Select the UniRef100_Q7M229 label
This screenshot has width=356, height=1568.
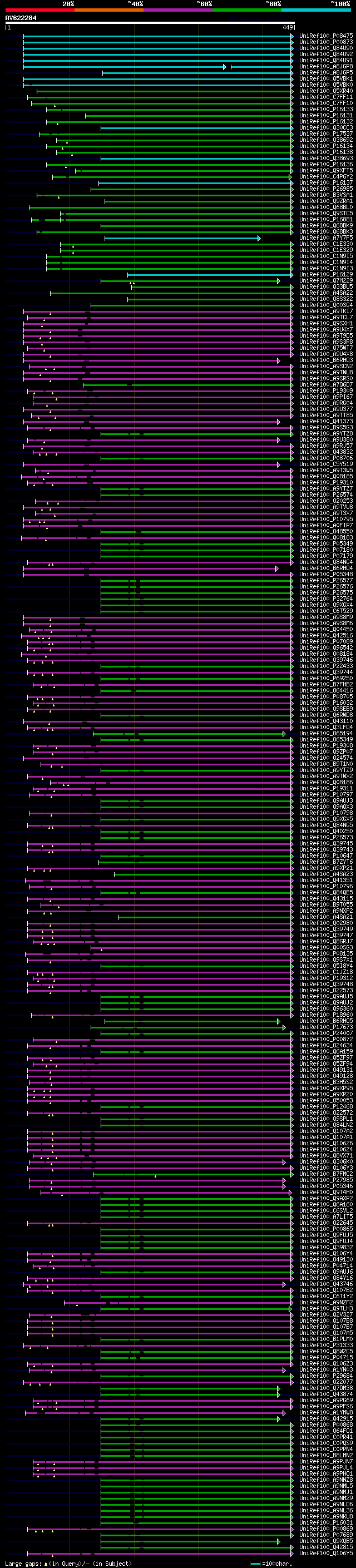[x=325, y=280]
